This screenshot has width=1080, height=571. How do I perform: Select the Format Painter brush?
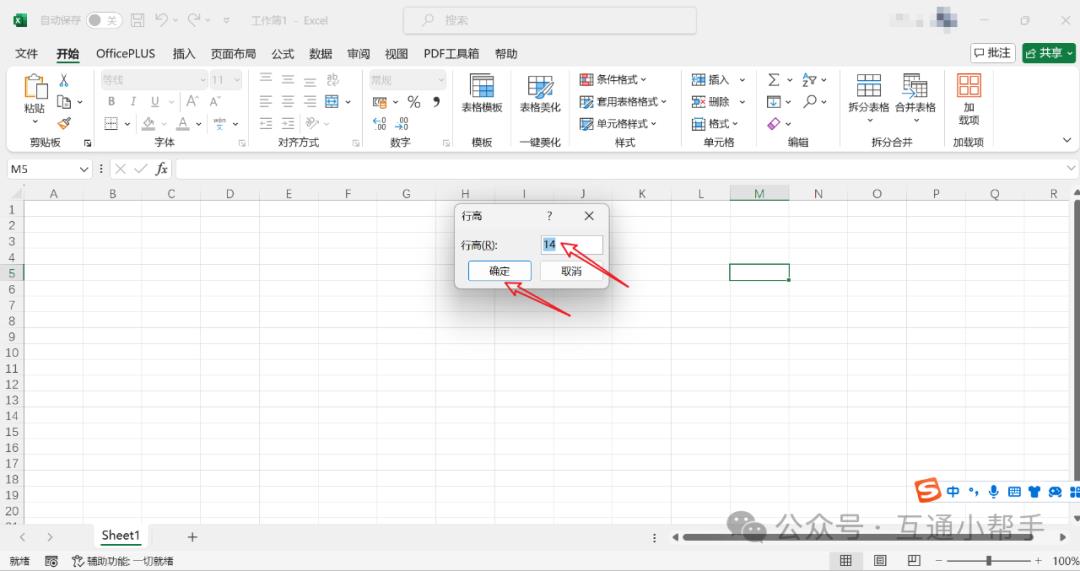(64, 123)
